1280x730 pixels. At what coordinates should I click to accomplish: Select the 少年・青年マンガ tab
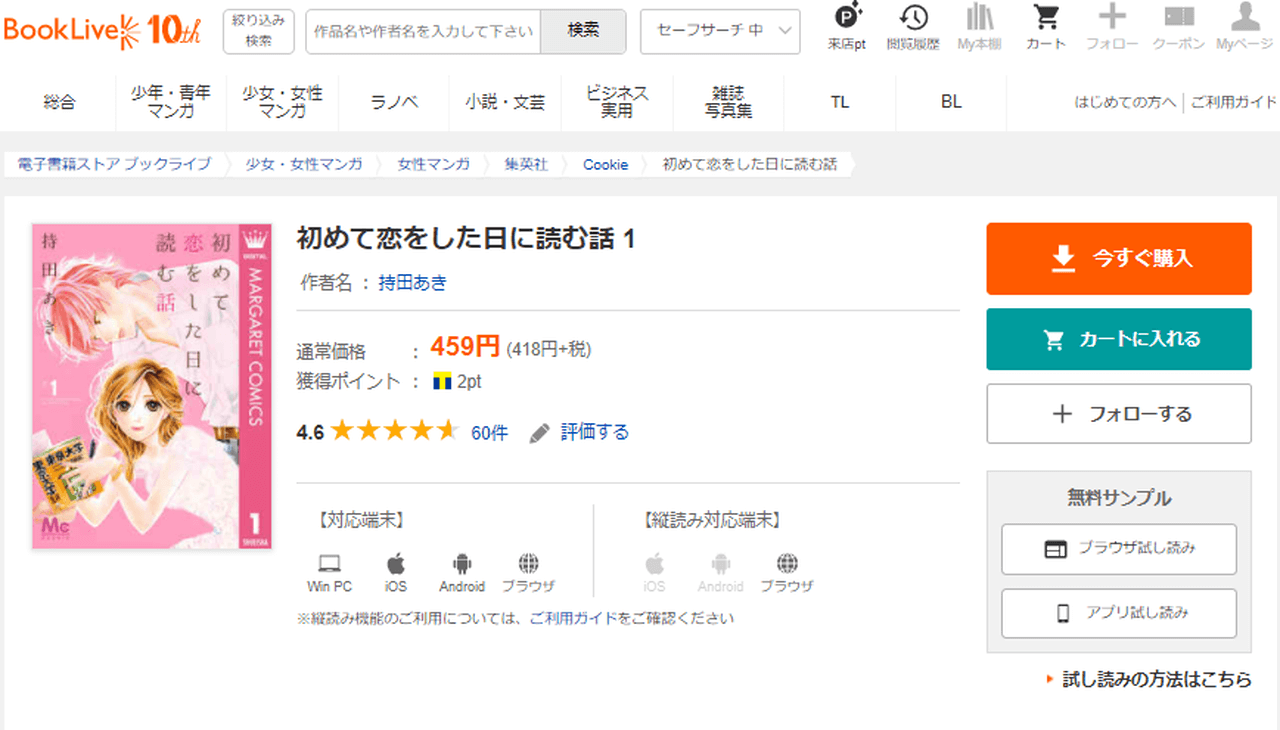pos(171,102)
